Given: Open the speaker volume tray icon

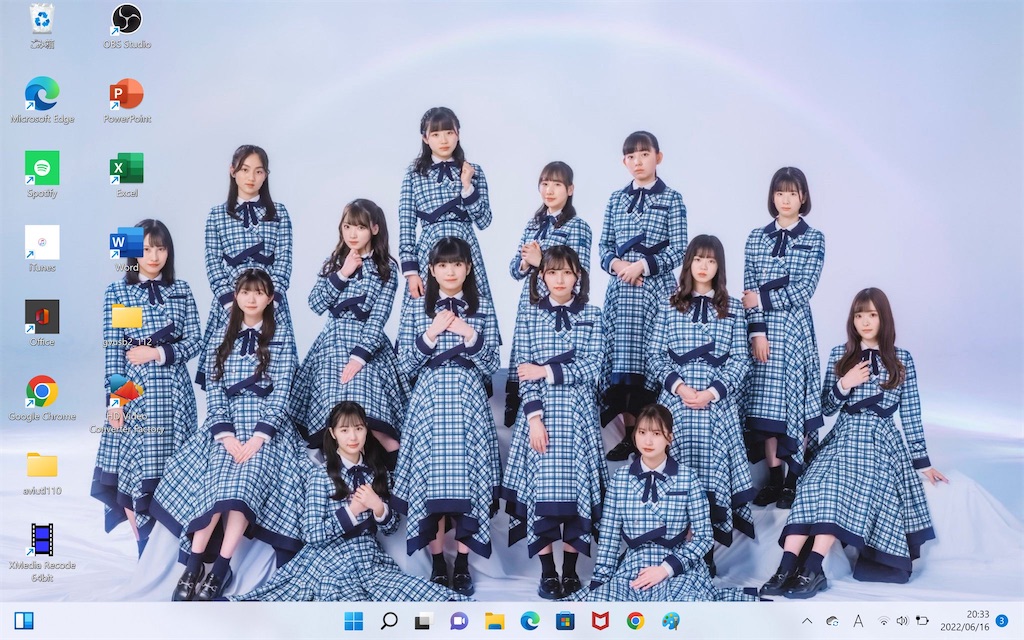Looking at the screenshot, I should pos(903,621).
